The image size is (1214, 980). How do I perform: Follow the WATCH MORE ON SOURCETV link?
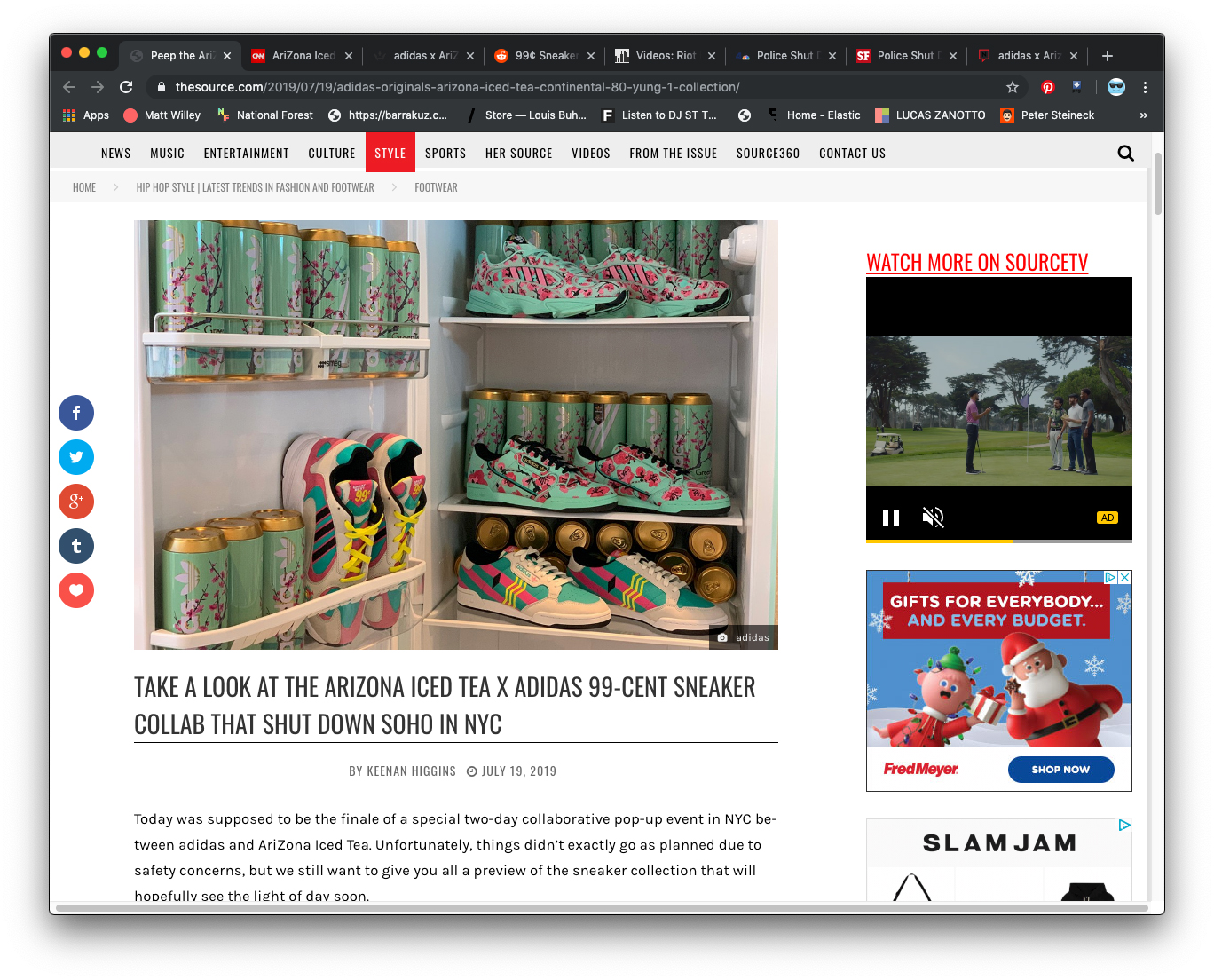point(977,263)
